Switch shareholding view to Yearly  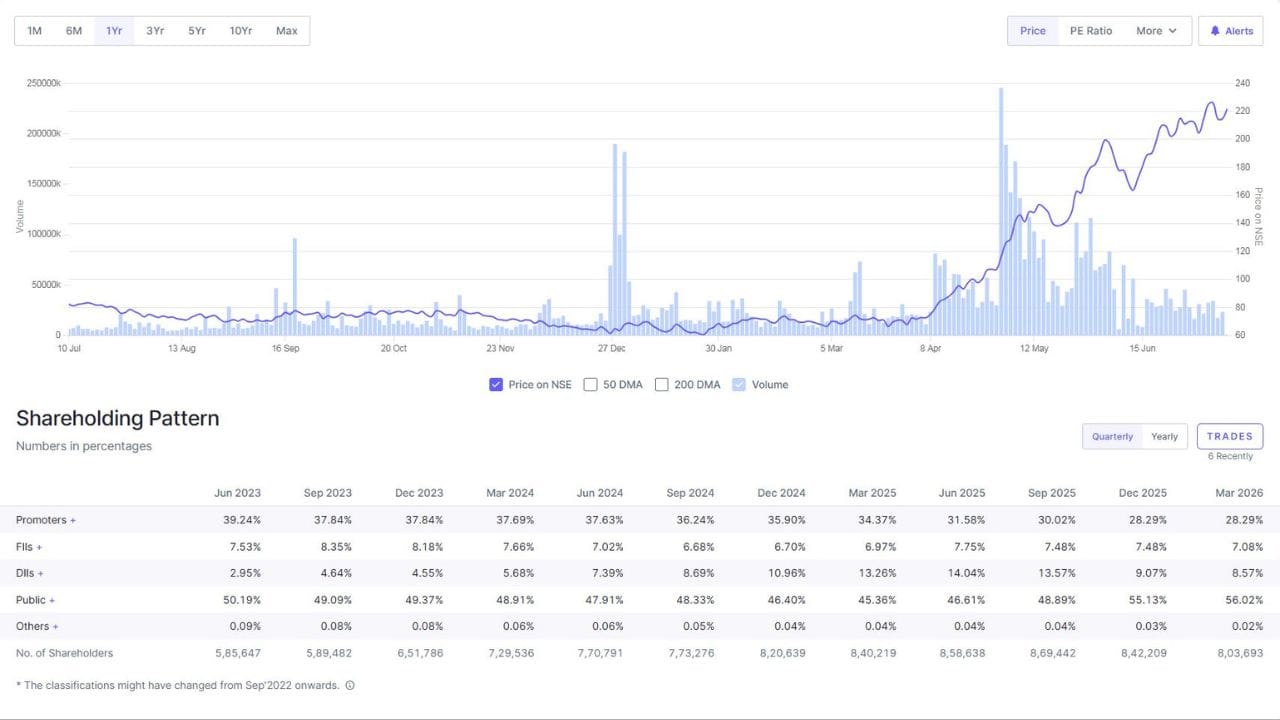click(1164, 437)
